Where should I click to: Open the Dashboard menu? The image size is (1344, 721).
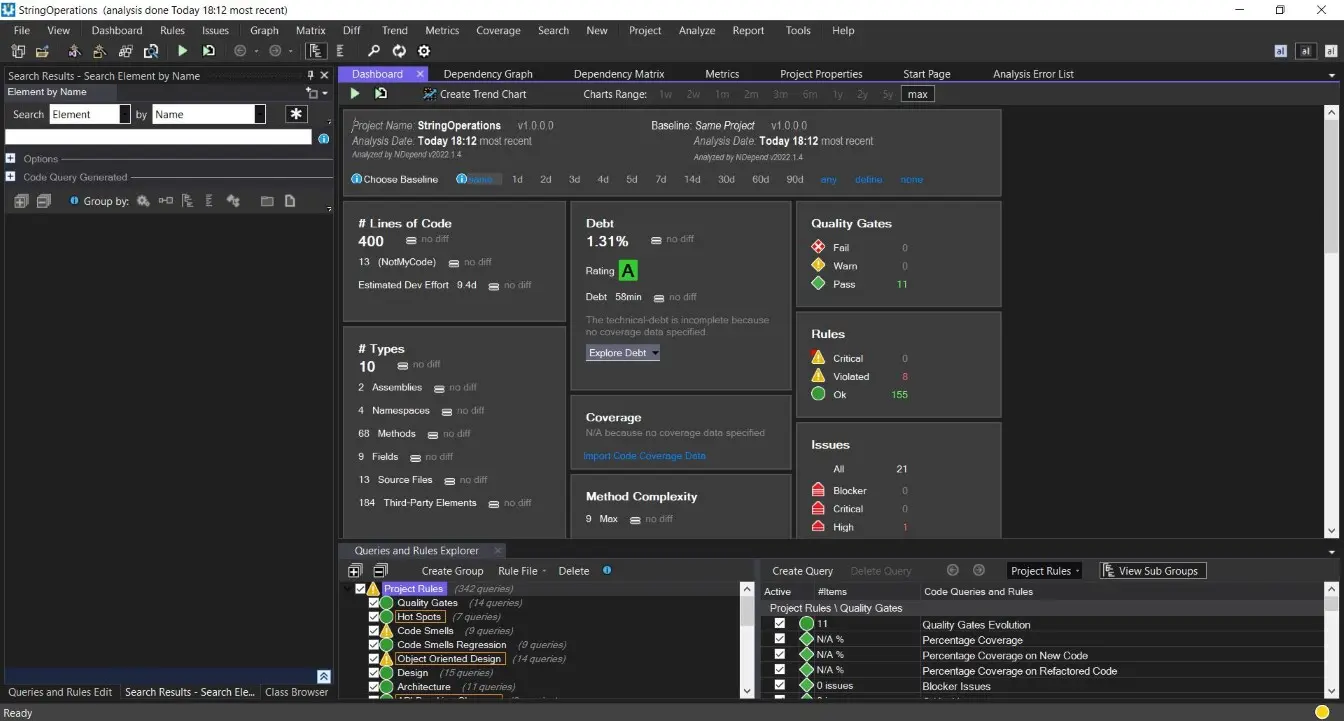(117, 30)
